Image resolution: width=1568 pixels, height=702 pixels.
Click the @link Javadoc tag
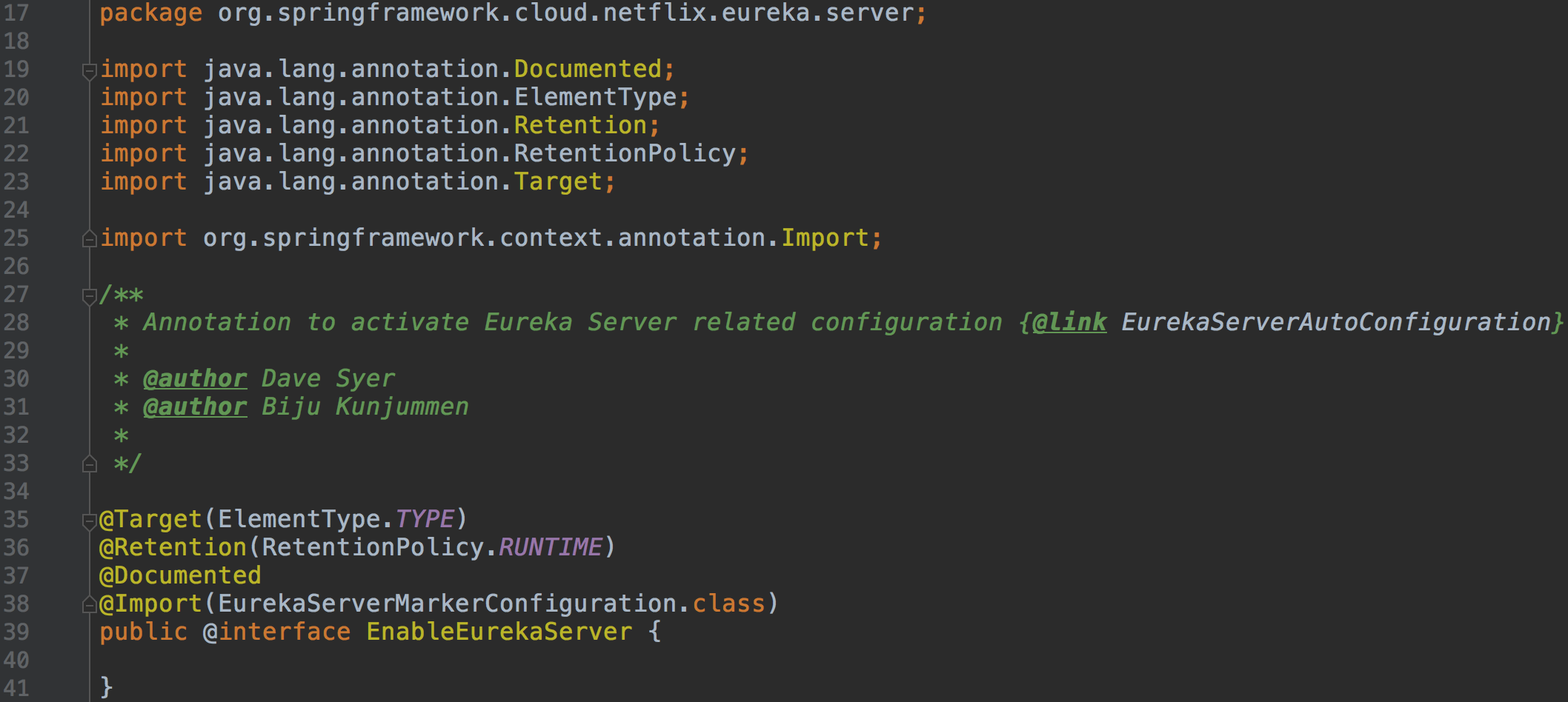click(1069, 323)
